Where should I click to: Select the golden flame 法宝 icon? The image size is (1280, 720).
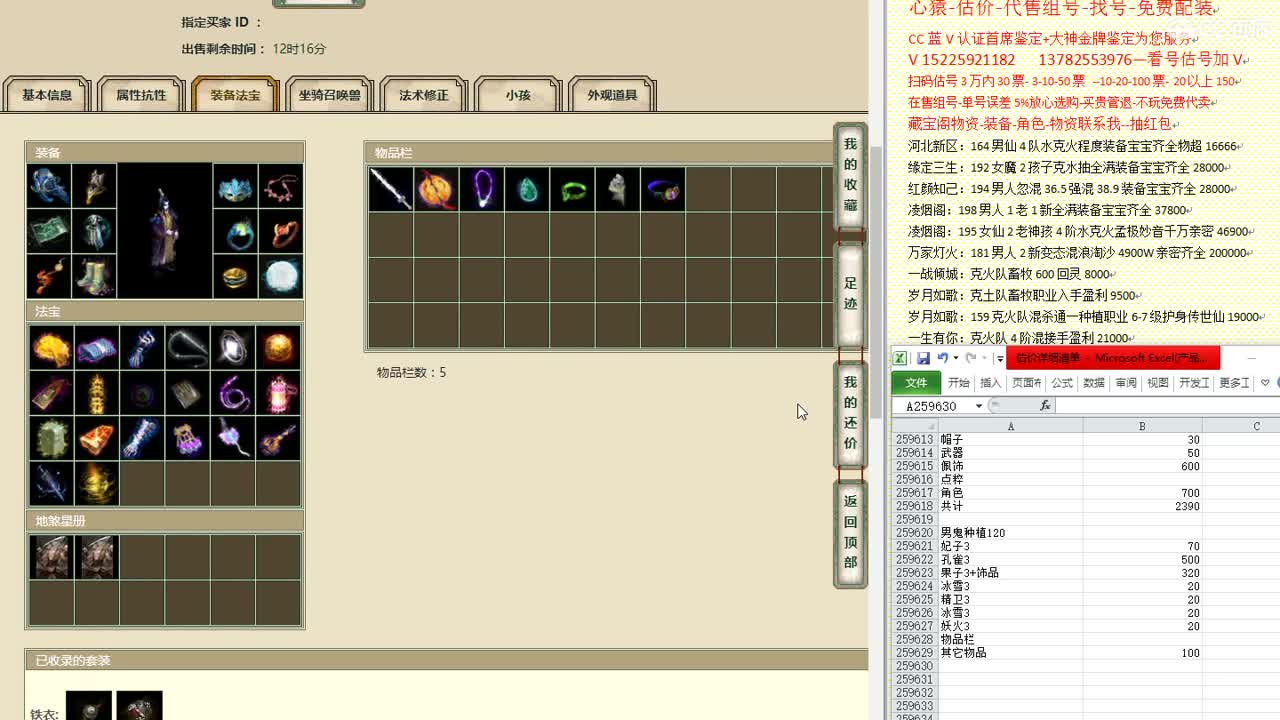pos(51,347)
